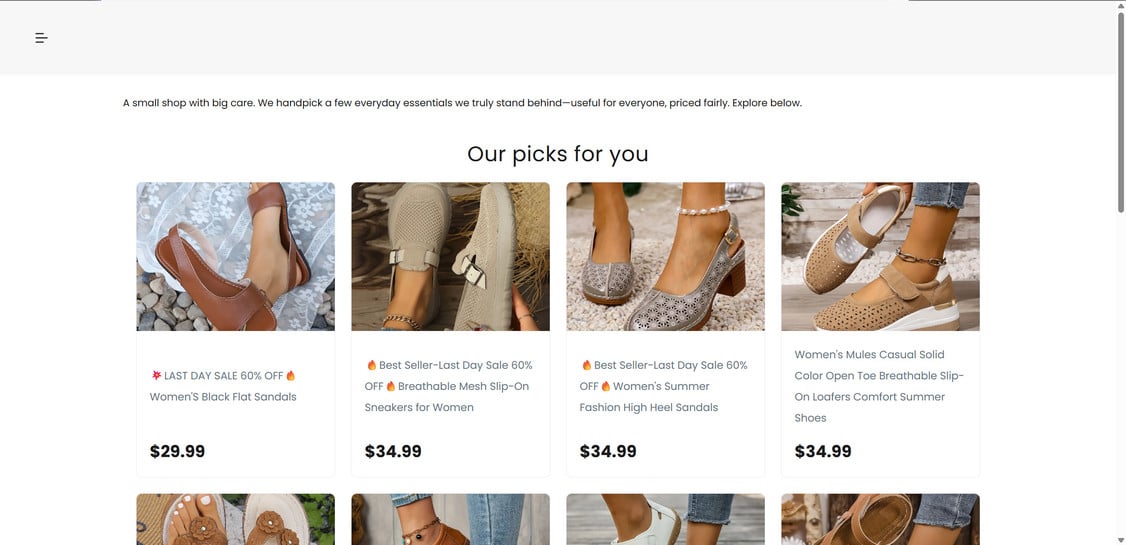
Task: Open Women's Black Flat Sandals title link
Action: [223, 397]
